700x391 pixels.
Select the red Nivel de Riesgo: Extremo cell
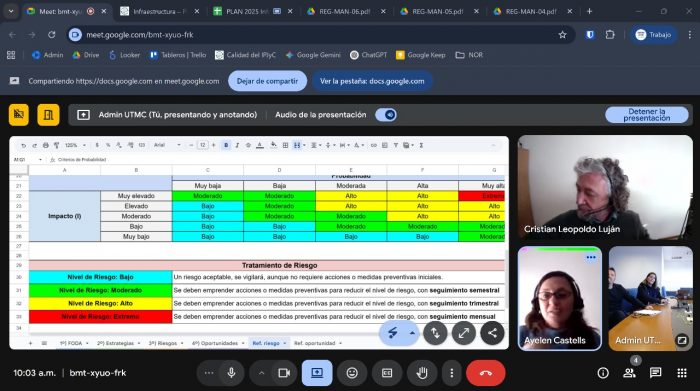pos(100,316)
